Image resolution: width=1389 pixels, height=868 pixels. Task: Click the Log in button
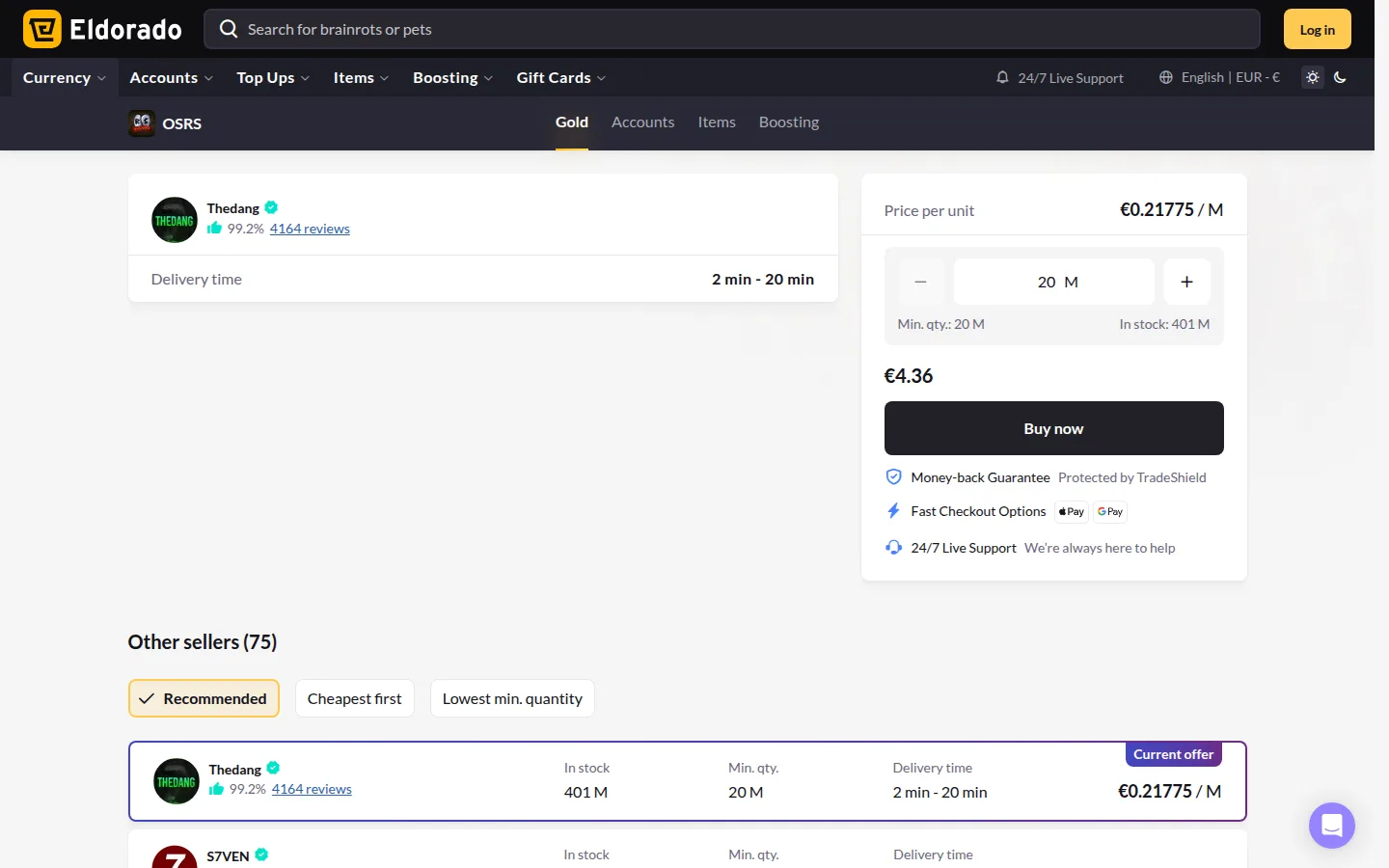point(1318,29)
